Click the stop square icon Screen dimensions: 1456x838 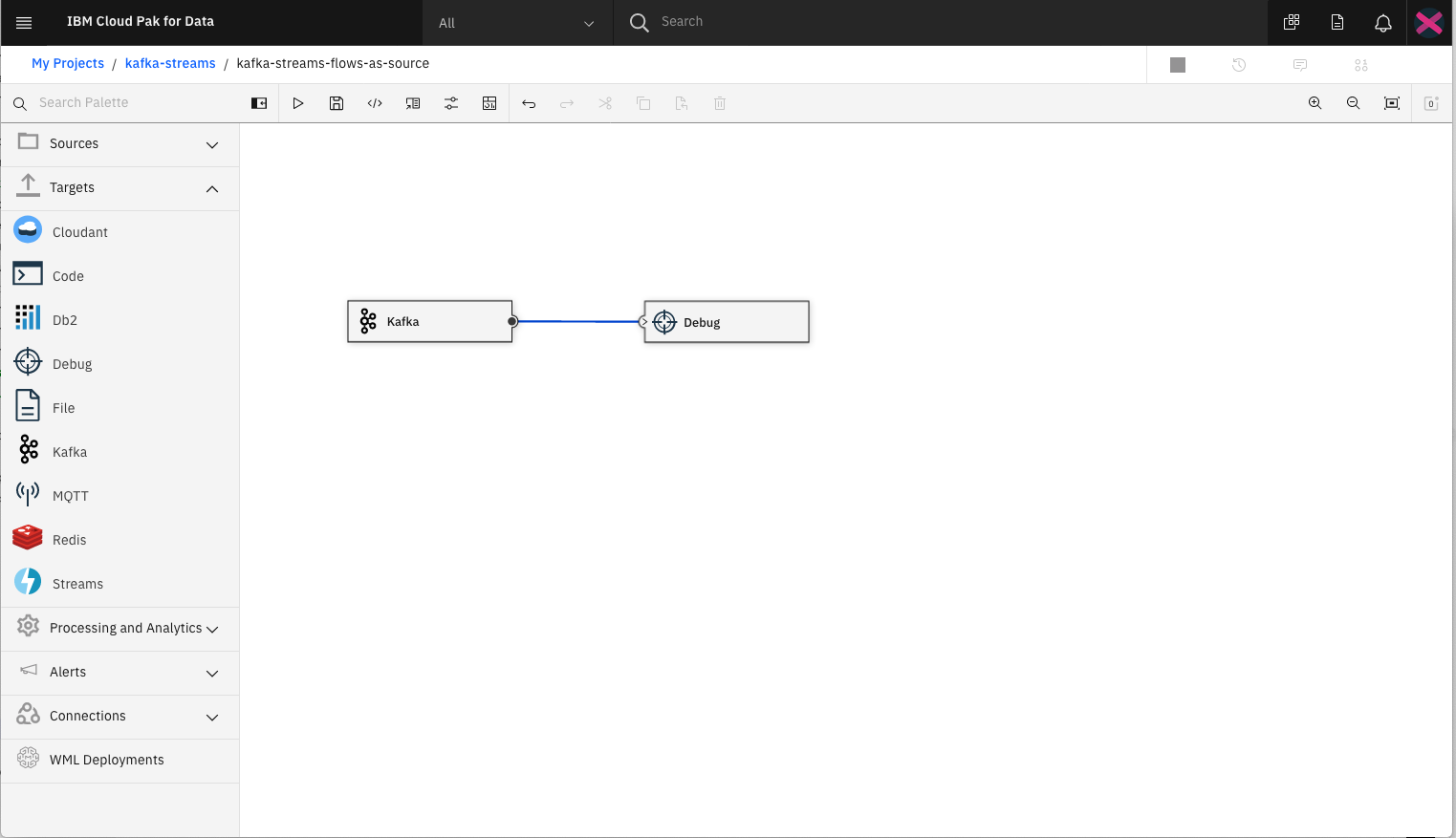point(1178,65)
